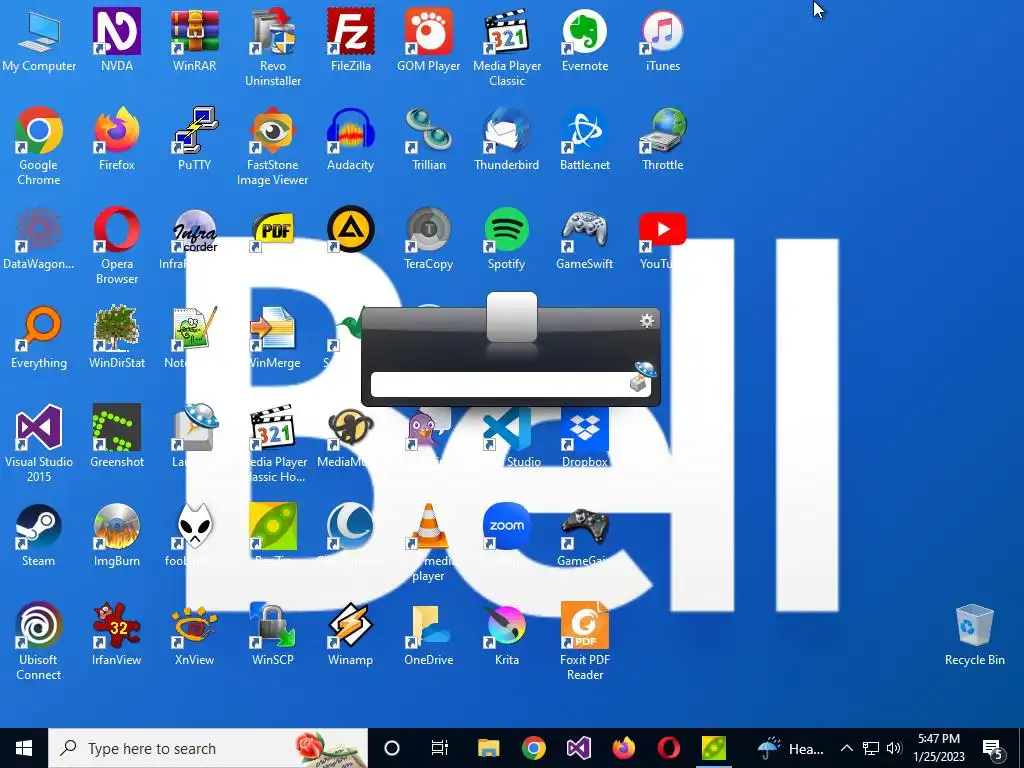The height and width of the screenshot is (768, 1024).
Task: Select the Audacity desktop shortcut
Action: tap(351, 140)
